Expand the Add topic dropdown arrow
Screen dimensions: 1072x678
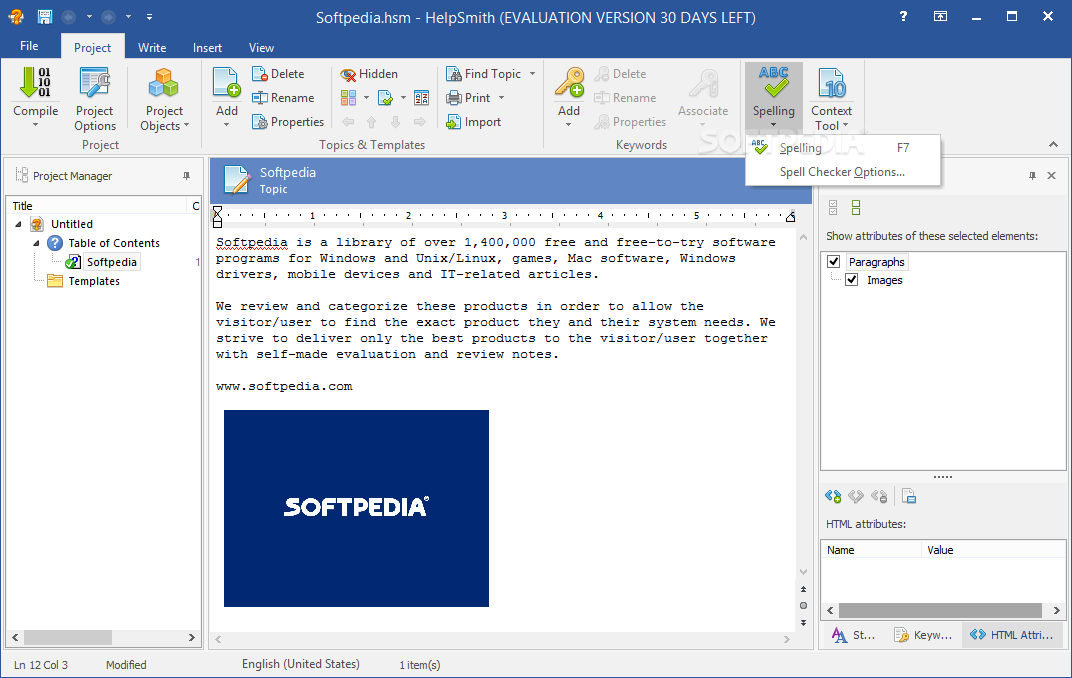coord(226,124)
